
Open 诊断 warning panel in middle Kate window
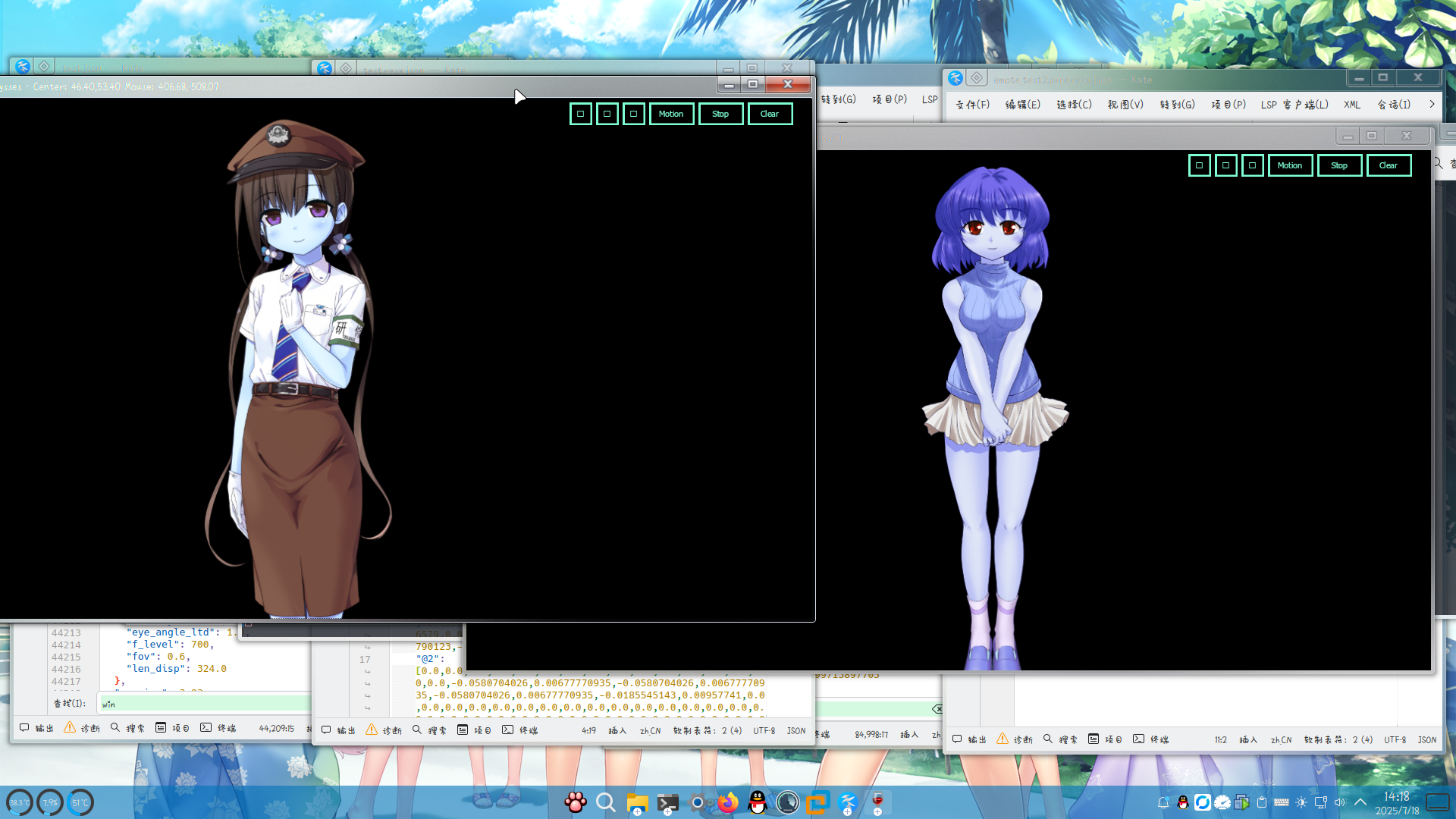(x=384, y=730)
